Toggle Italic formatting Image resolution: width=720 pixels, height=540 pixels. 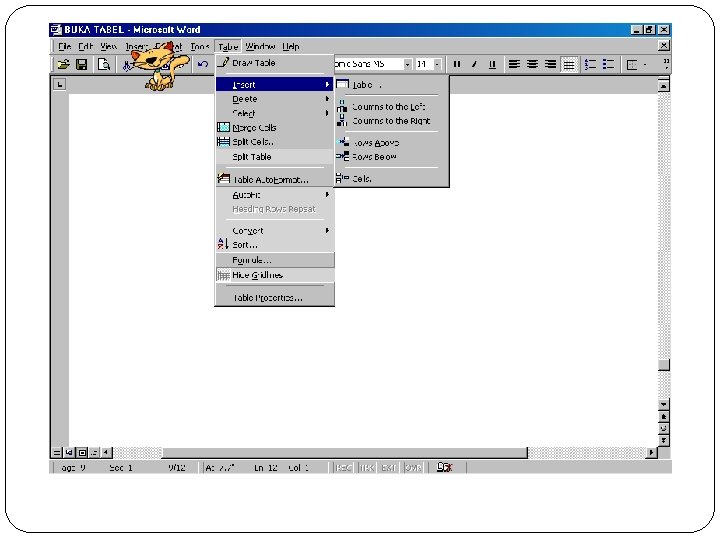(474, 64)
